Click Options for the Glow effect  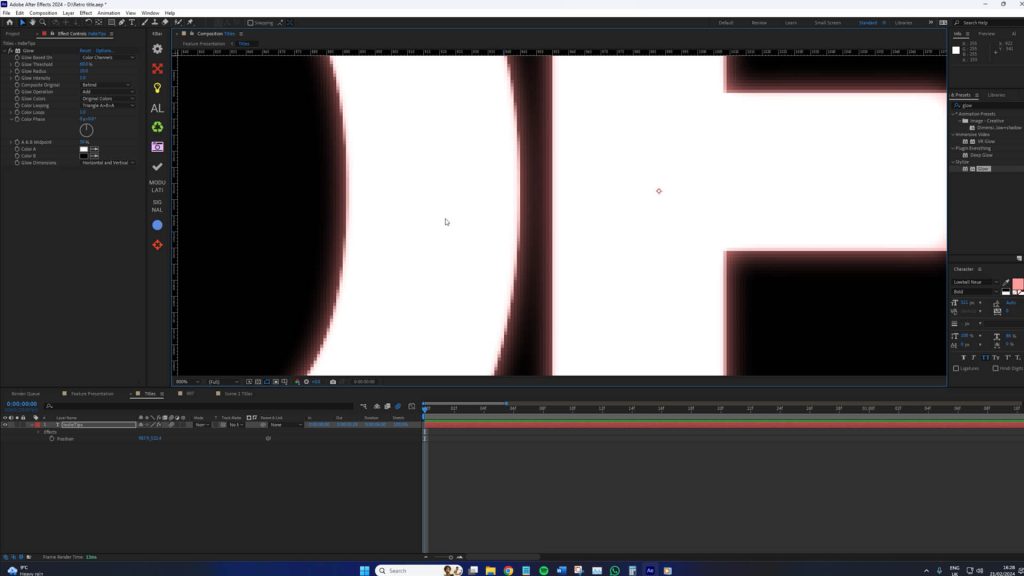(104, 50)
